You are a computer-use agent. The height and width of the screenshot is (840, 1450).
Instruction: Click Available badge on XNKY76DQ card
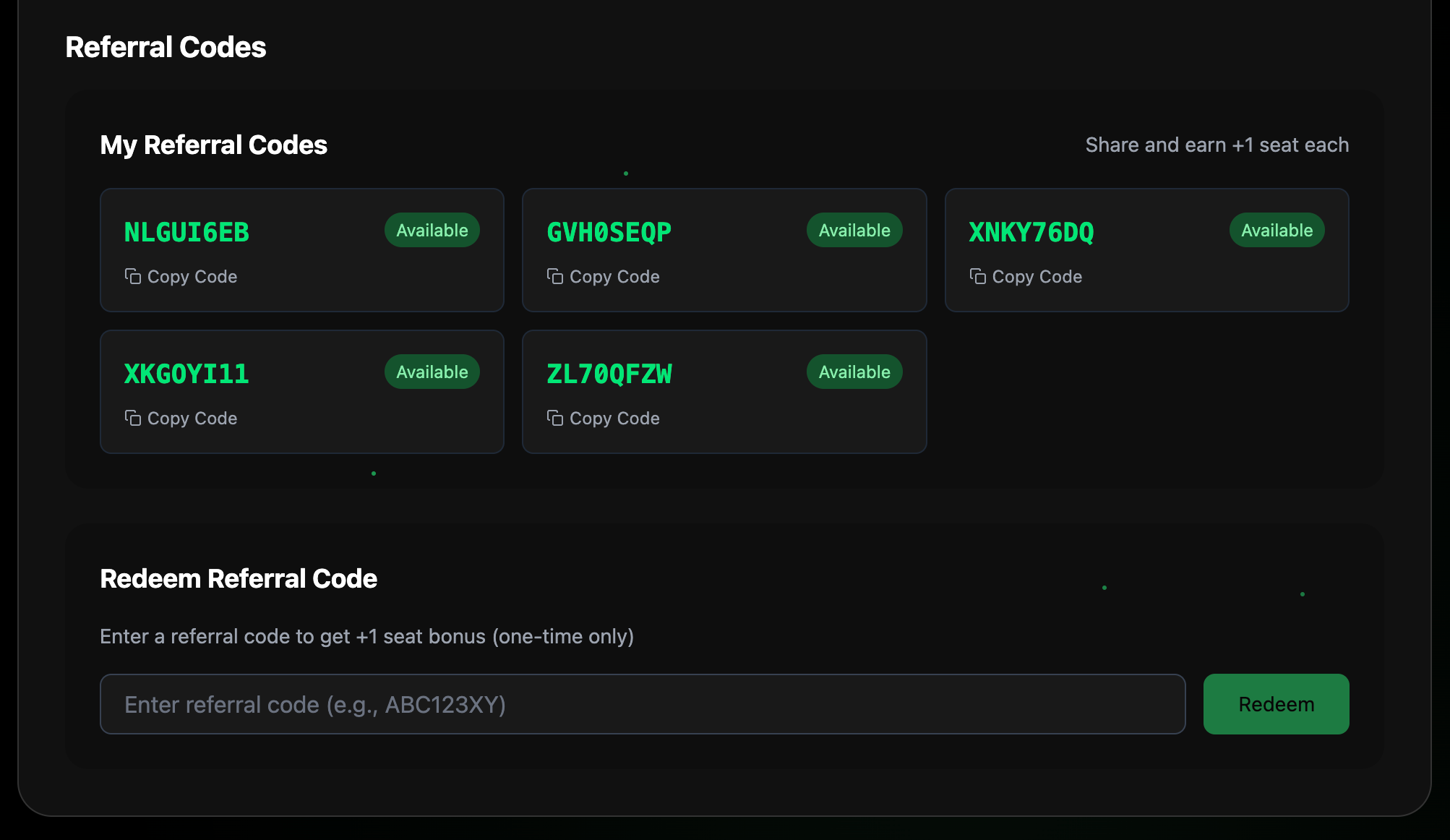click(1277, 230)
